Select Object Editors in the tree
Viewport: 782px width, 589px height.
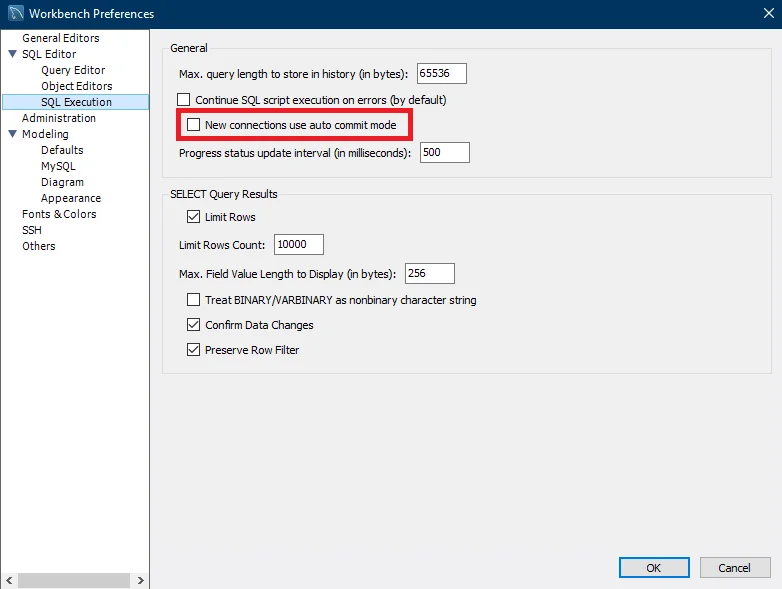pos(76,86)
